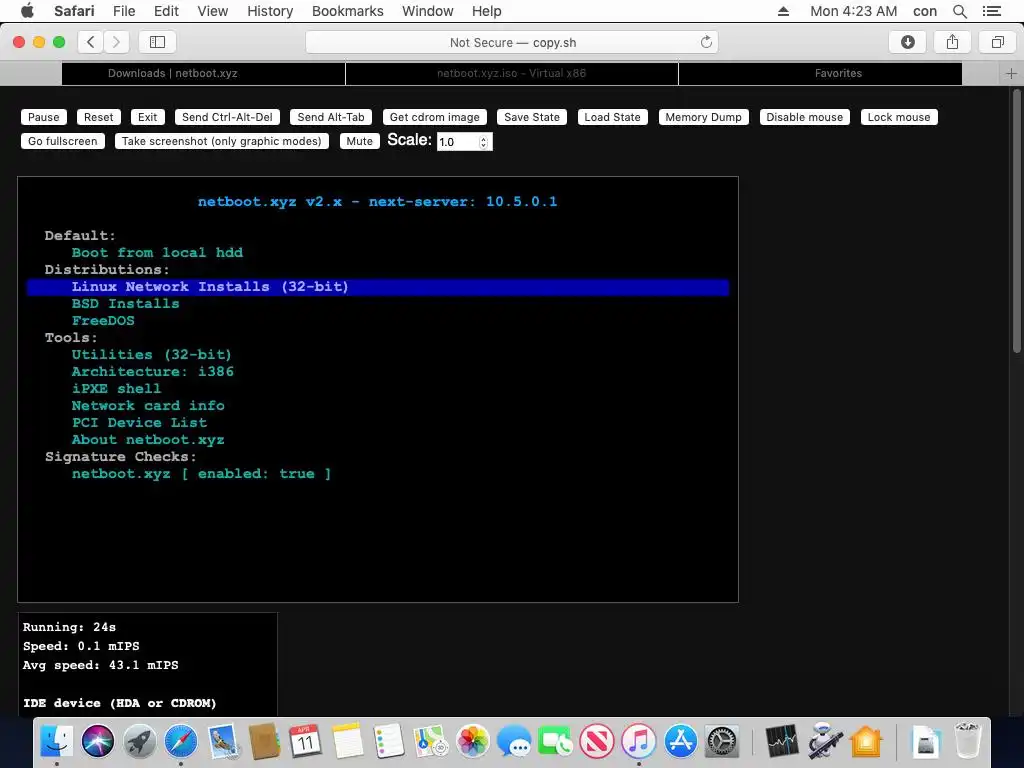Image resolution: width=1024 pixels, height=768 pixels.
Task: Open iTunes from the Dock
Action: click(x=638, y=742)
